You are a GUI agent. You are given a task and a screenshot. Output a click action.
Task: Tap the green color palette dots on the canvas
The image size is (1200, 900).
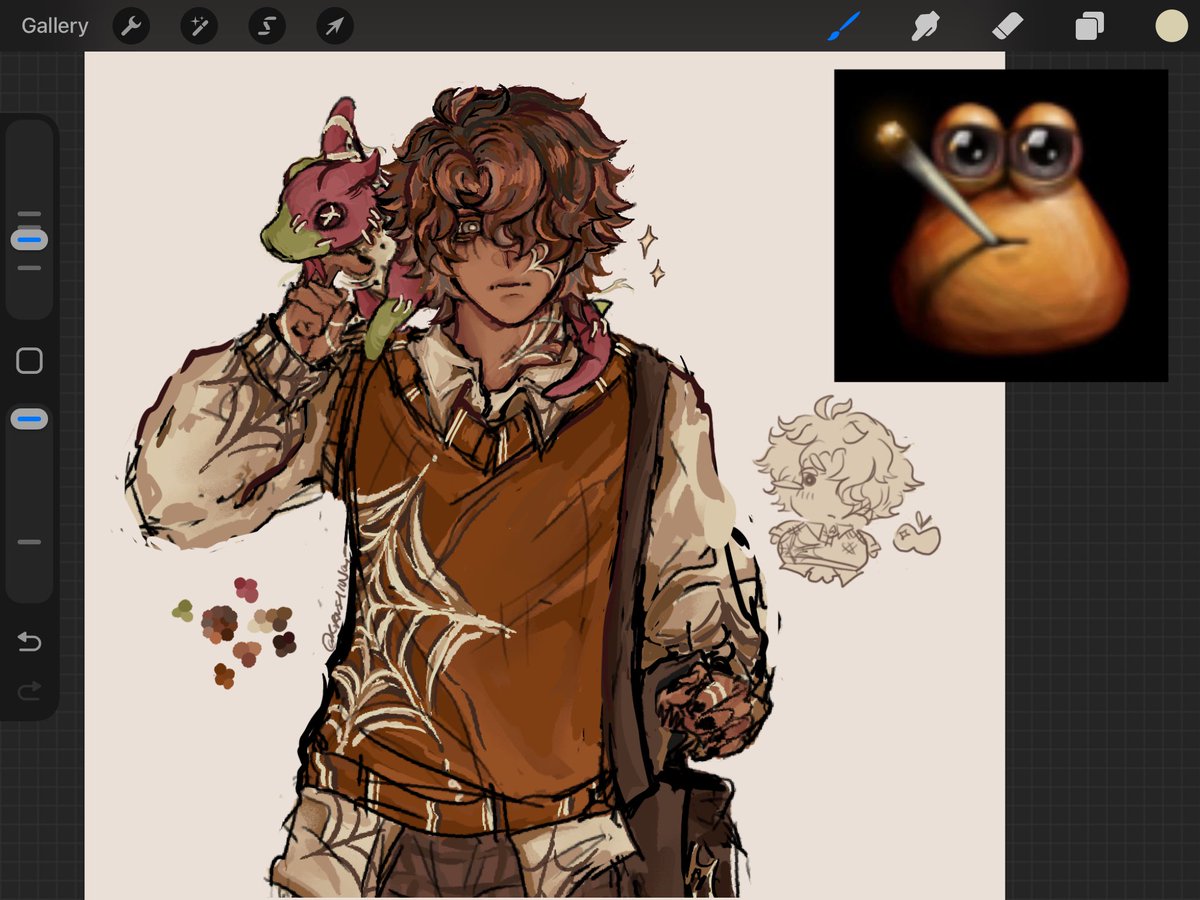(x=182, y=610)
